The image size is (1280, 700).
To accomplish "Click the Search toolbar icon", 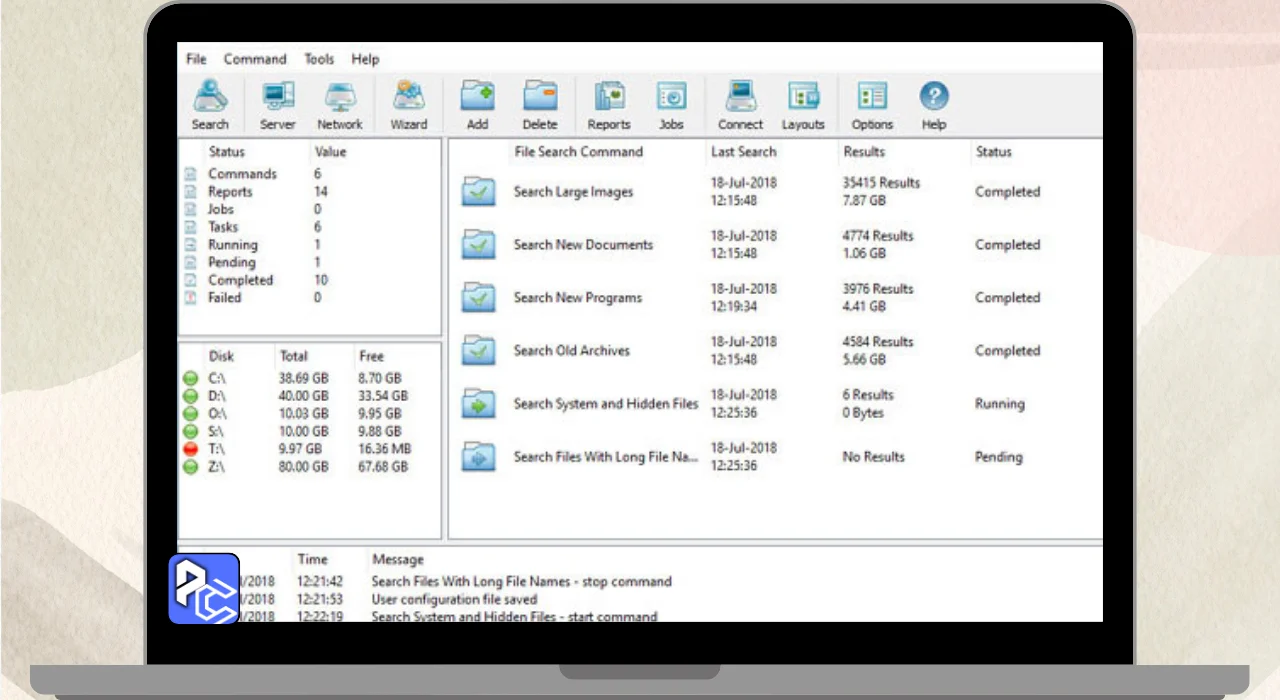I will [210, 104].
